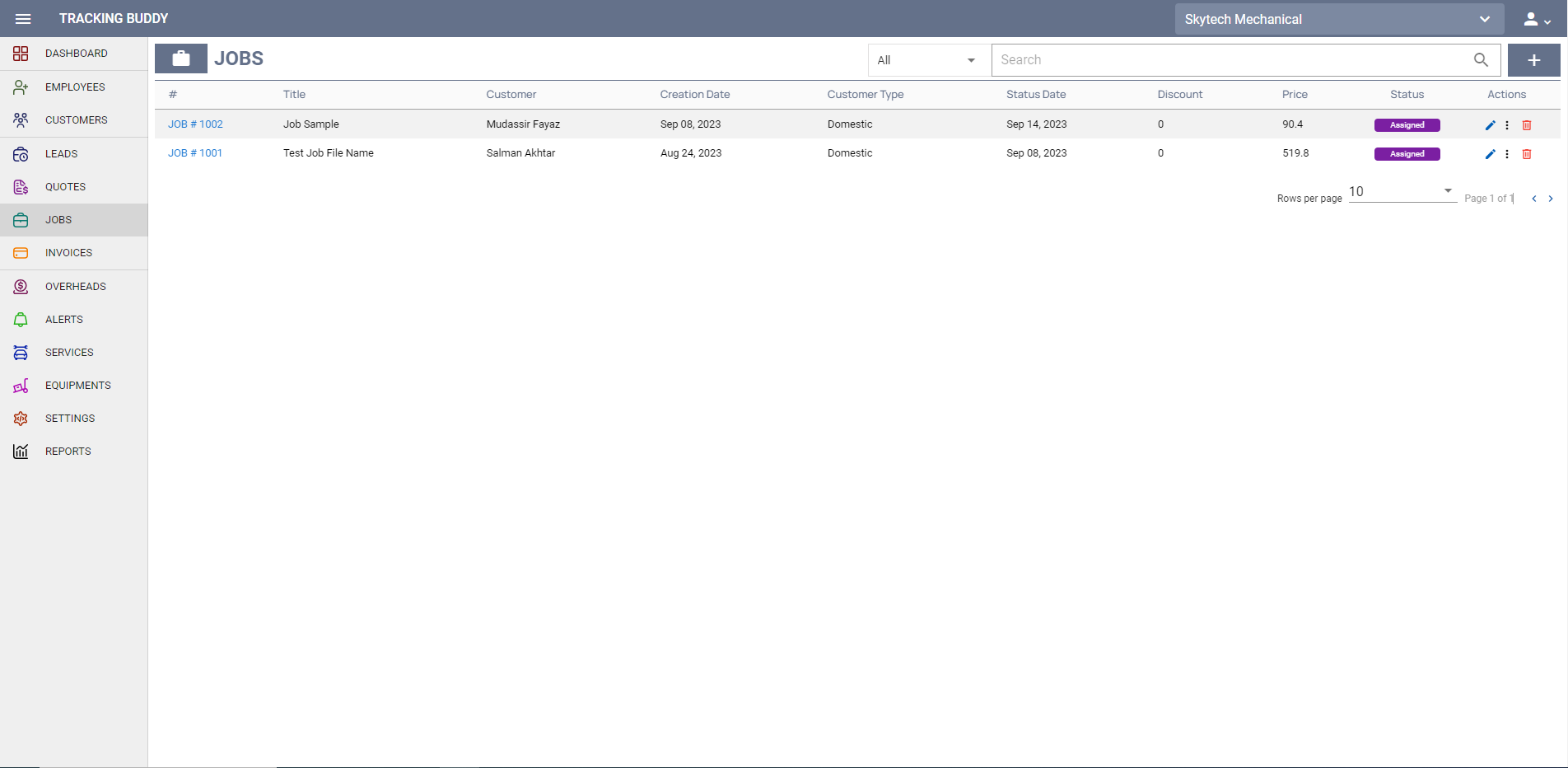
Task: Focus the Search input field
Action: click(1231, 59)
